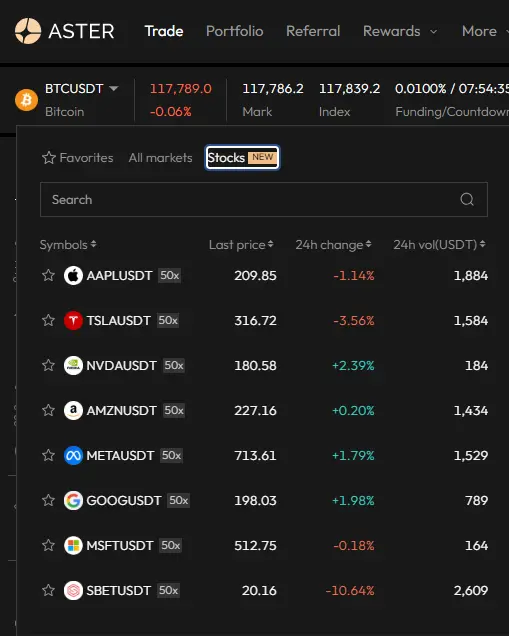Click the ASTER brand name
Screen dimensions: 509x636
coord(82,31)
